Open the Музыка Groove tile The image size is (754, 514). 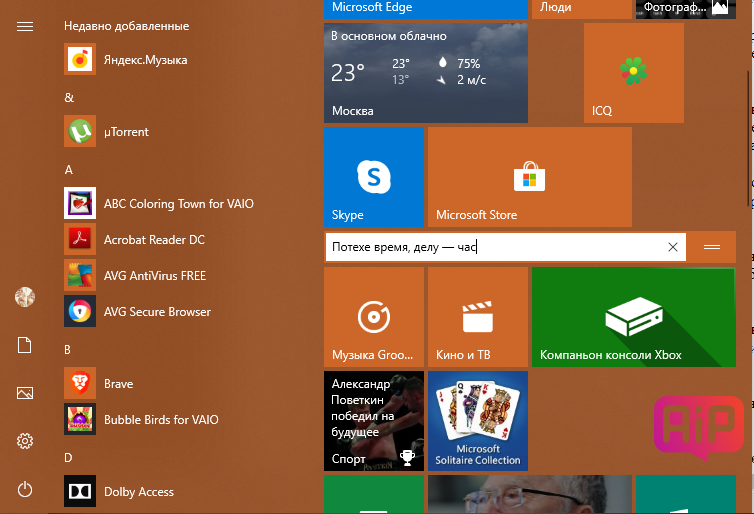(374, 317)
